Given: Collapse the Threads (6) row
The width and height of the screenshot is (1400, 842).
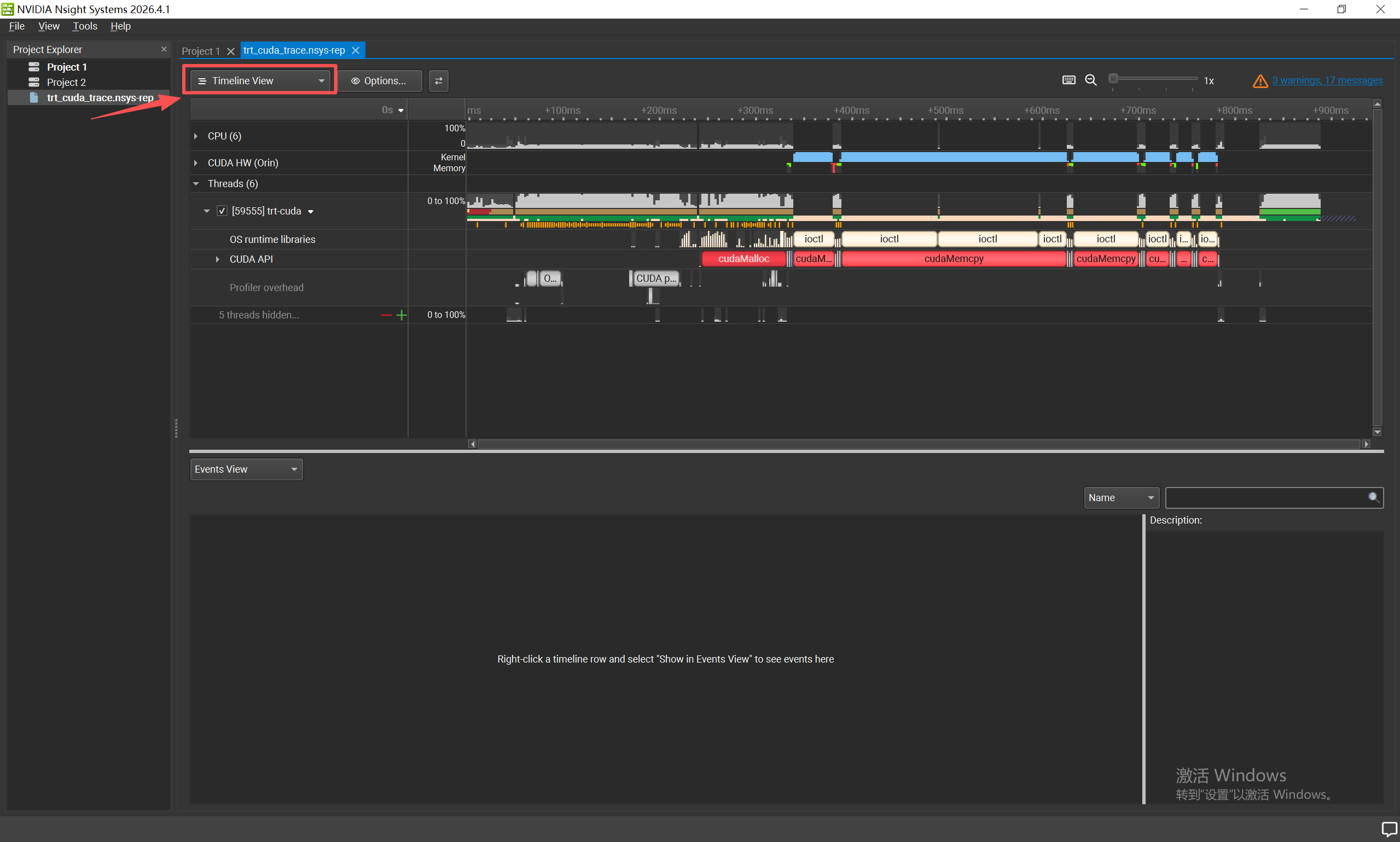Looking at the screenshot, I should tap(196, 184).
